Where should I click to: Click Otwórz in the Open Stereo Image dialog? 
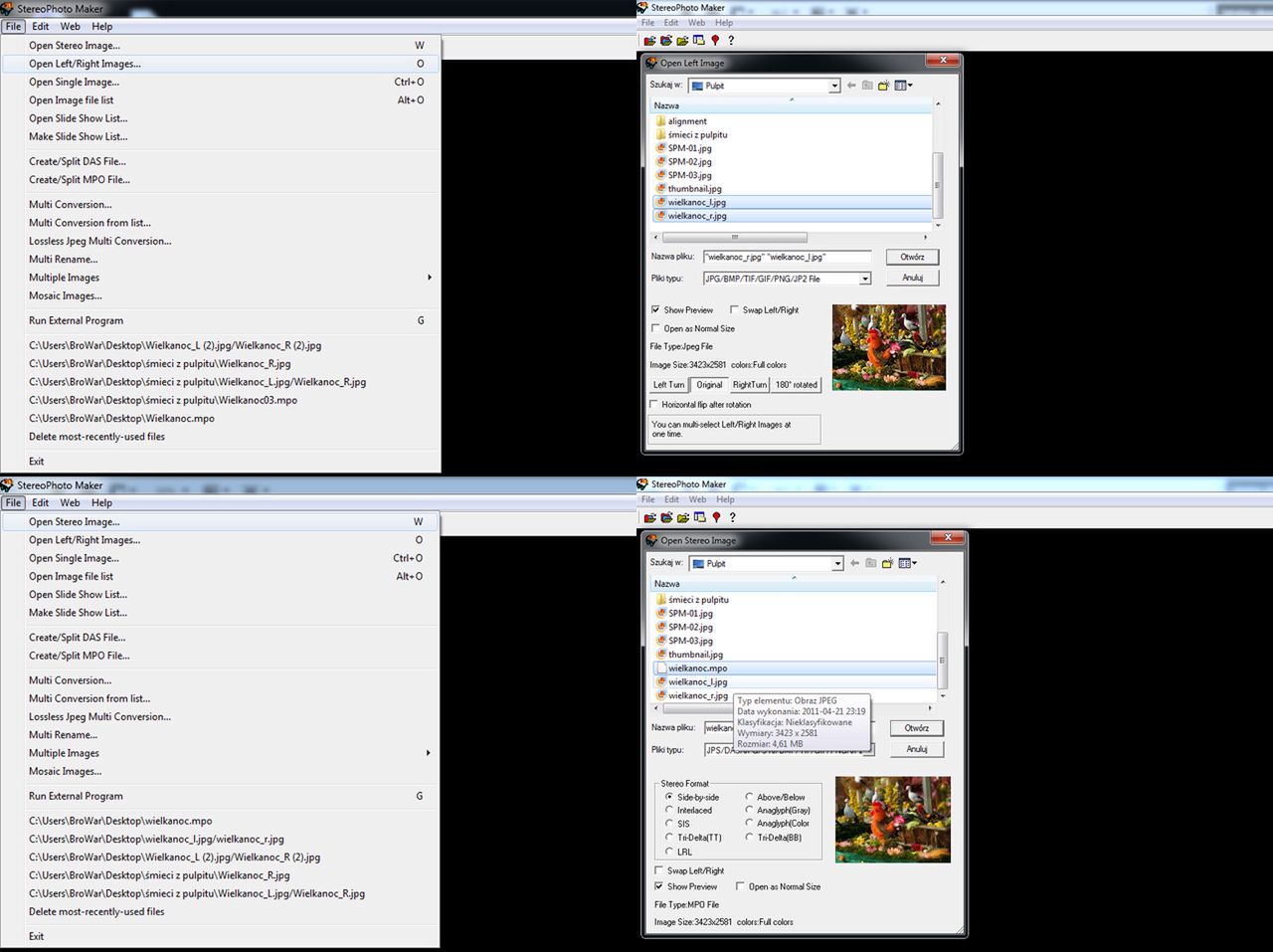[x=916, y=728]
